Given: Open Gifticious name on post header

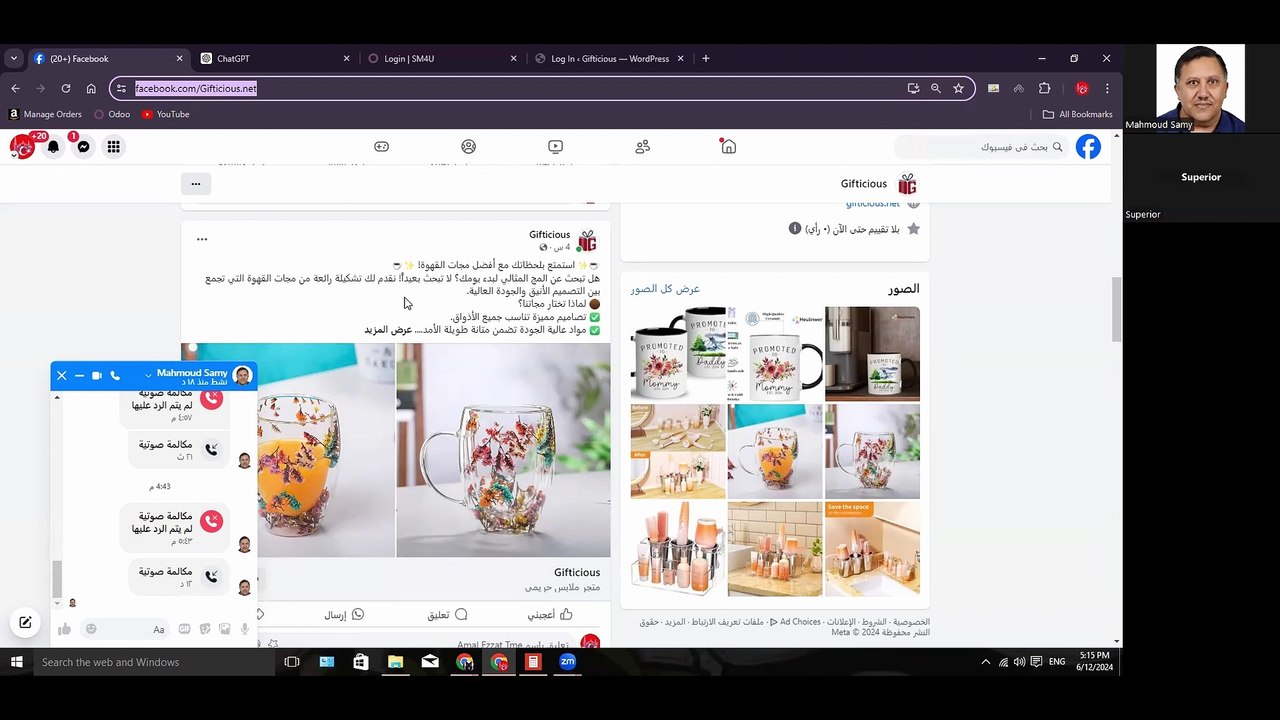Looking at the screenshot, I should (x=550, y=235).
